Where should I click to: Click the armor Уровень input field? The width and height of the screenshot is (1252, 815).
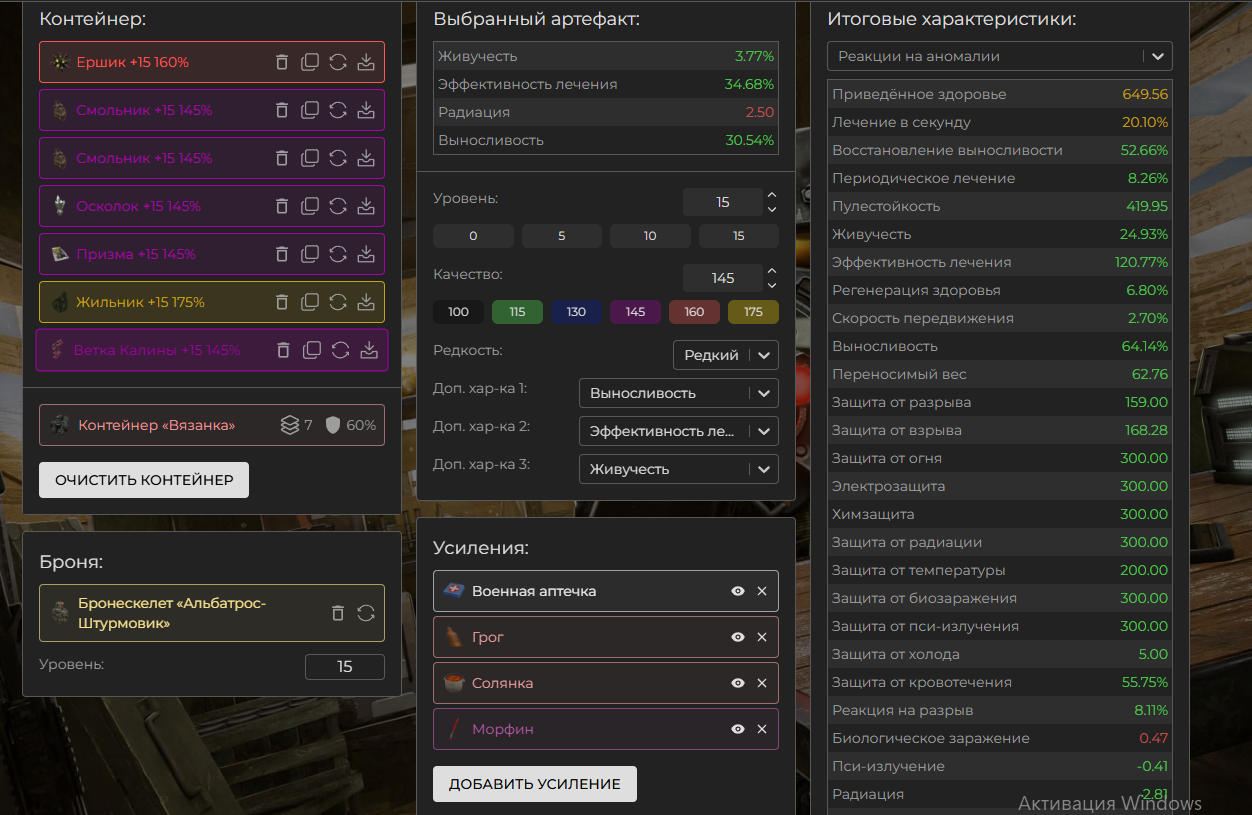click(x=344, y=667)
